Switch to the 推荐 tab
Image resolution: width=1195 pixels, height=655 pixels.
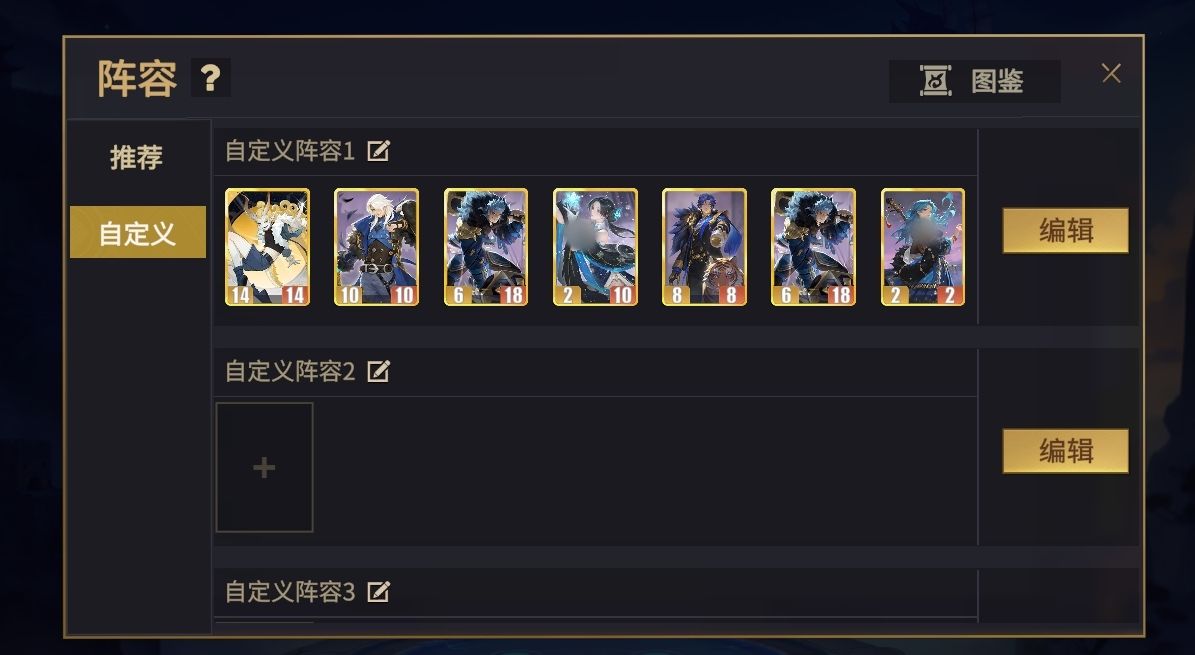[x=136, y=157]
